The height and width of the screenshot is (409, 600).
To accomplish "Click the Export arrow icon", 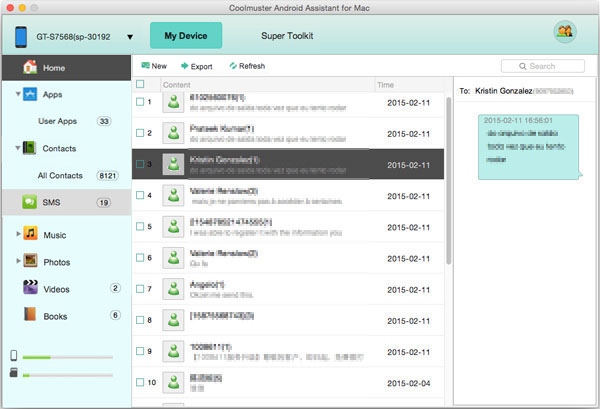I will click(186, 66).
